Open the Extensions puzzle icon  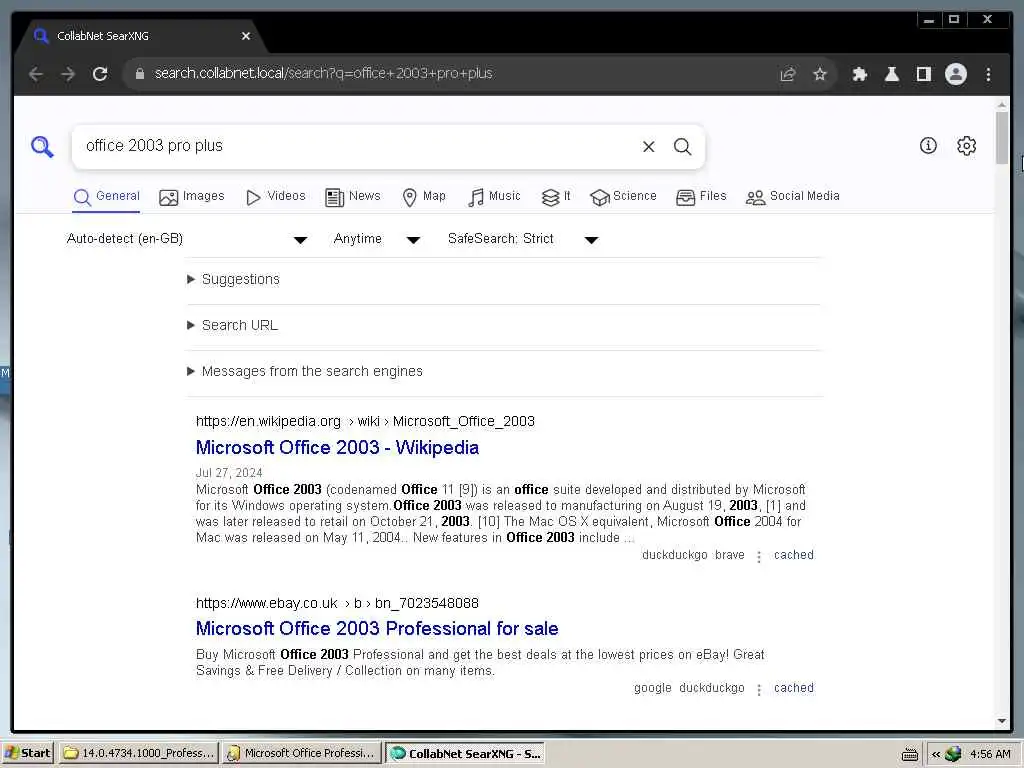click(859, 74)
